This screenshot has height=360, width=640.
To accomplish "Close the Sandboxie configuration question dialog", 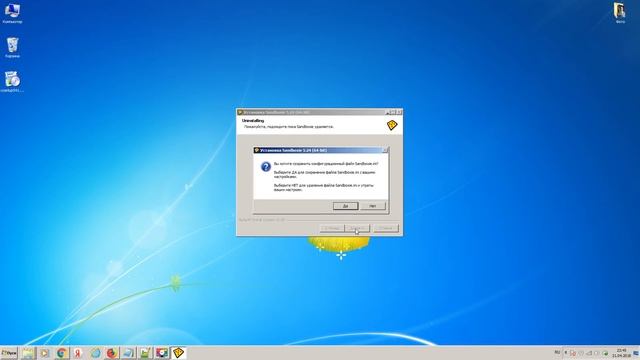I will (384, 150).
